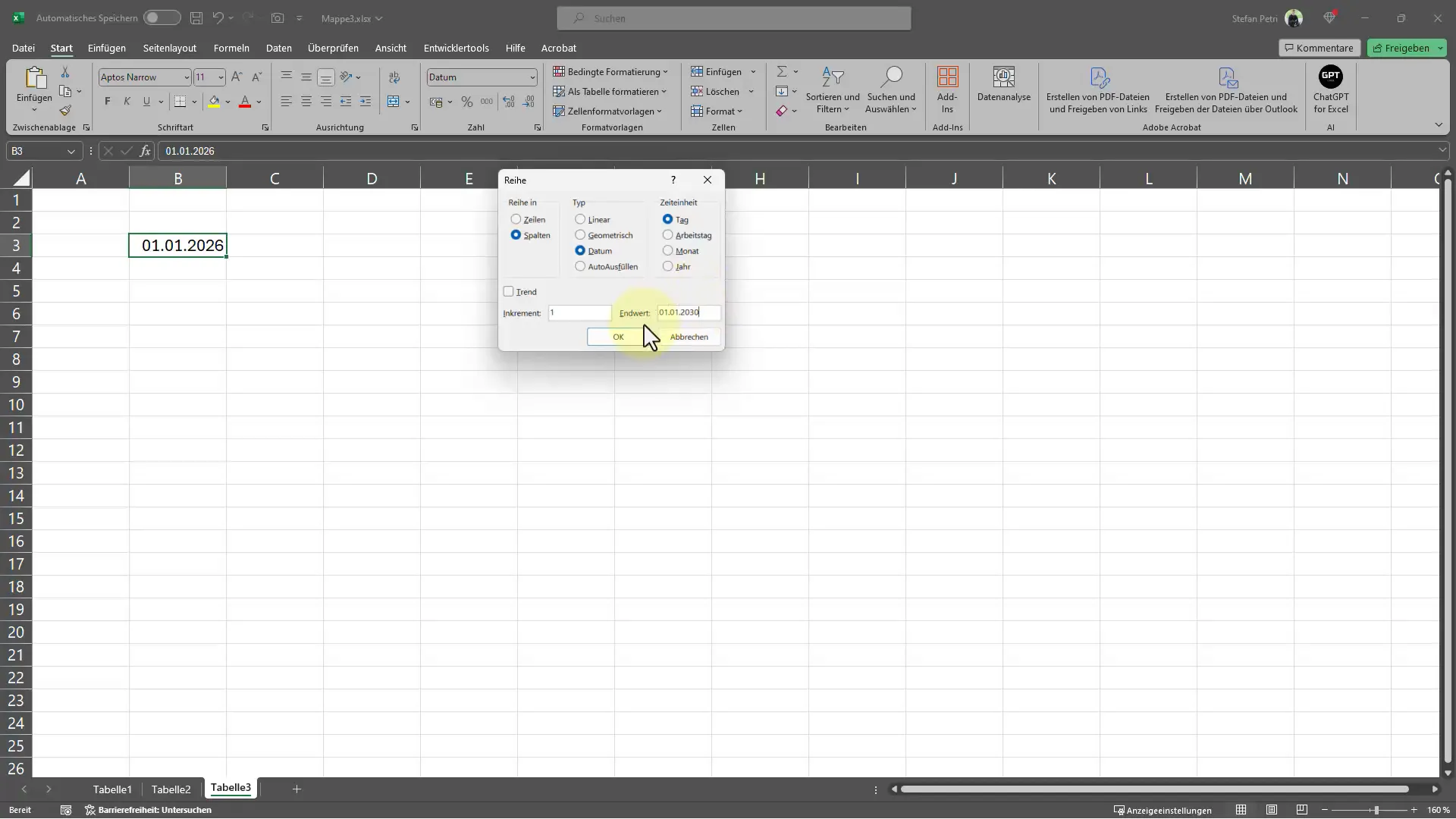
Task: Decrease font size with smaller A icon
Action: click(x=256, y=77)
